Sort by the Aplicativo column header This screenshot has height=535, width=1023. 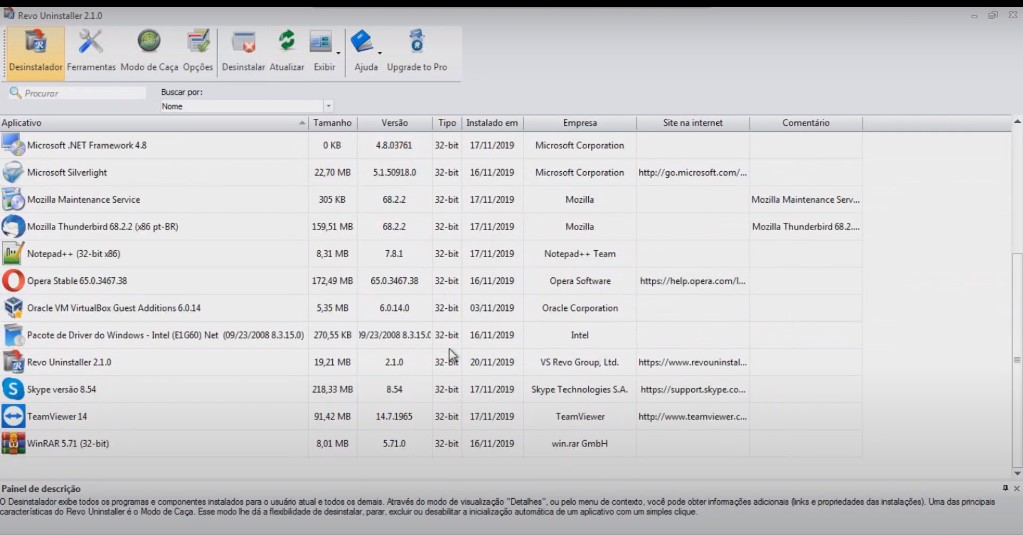point(154,123)
